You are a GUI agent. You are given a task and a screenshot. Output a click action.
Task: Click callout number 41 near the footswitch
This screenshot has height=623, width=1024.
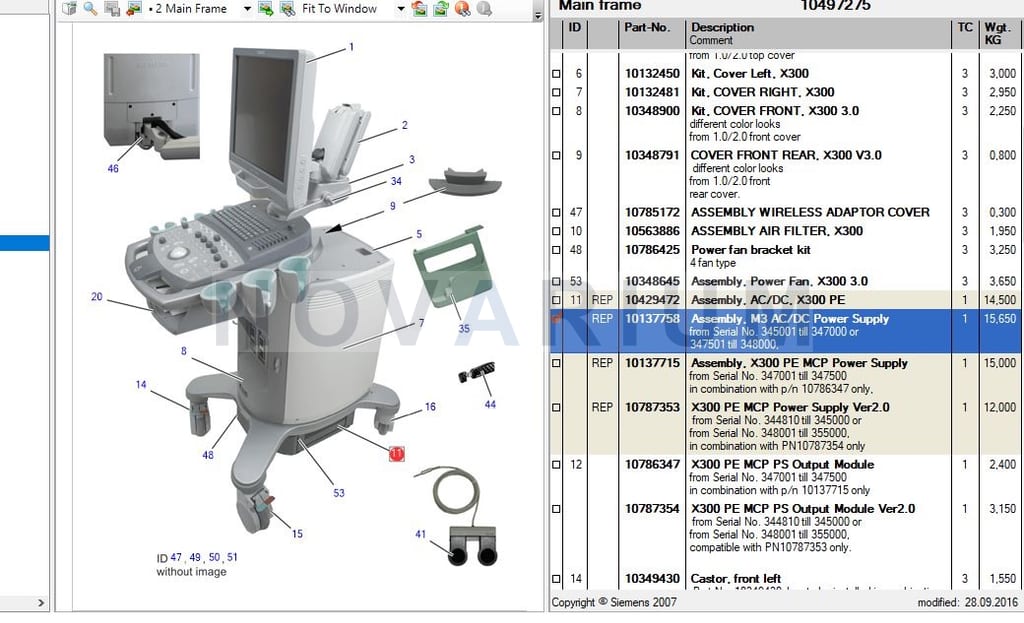click(x=421, y=534)
